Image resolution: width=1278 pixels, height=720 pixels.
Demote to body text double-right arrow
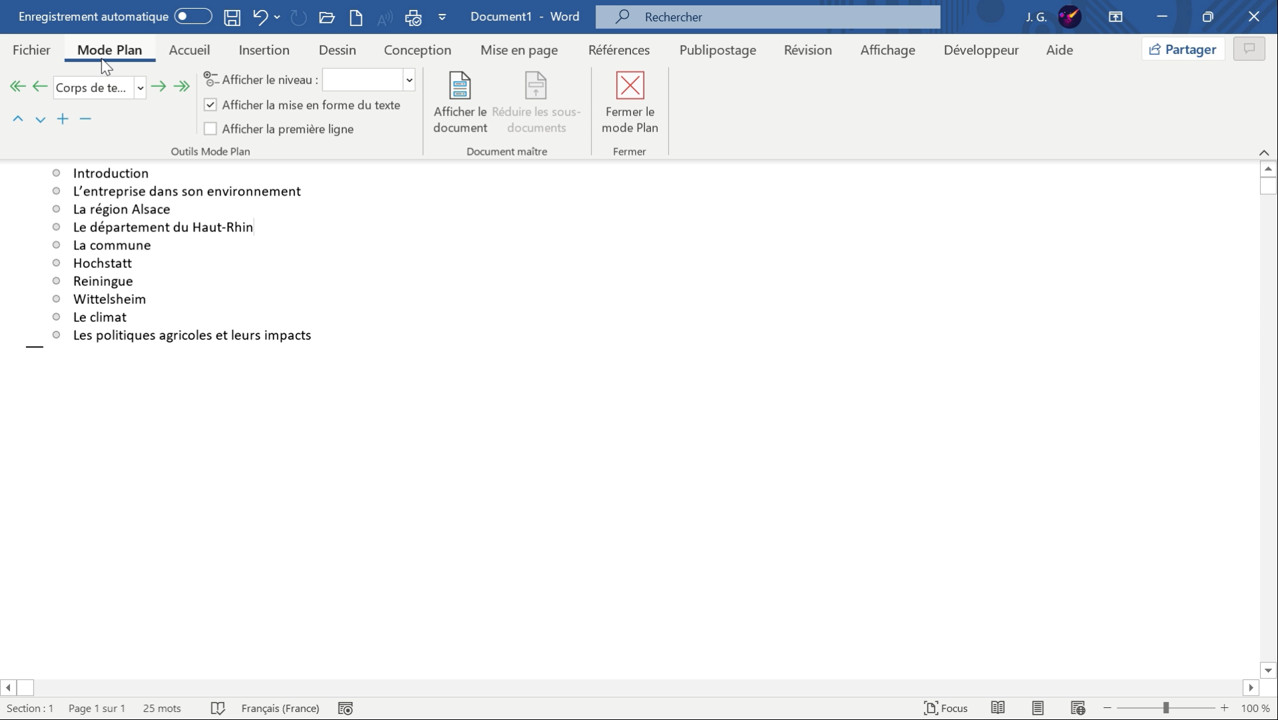(x=181, y=87)
